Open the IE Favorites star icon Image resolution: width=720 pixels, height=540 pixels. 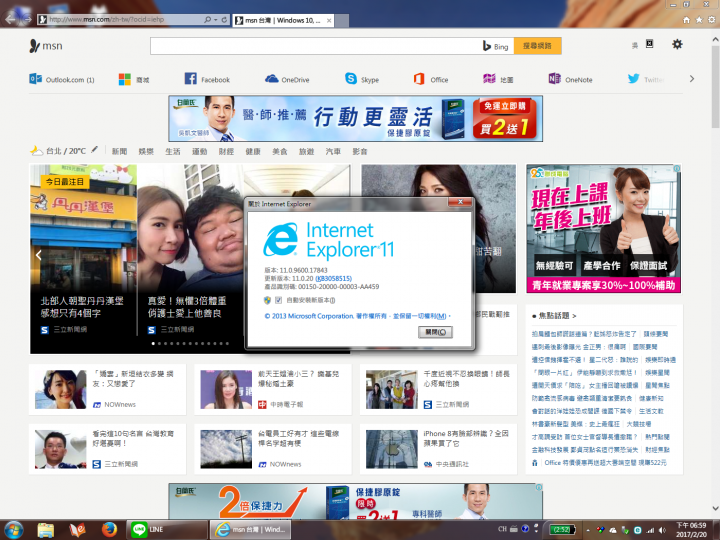tap(699, 20)
